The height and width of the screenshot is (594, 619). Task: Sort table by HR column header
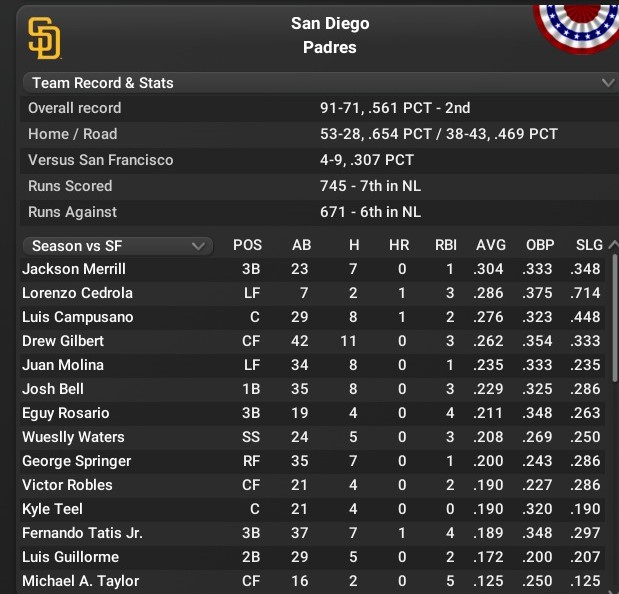click(x=399, y=245)
